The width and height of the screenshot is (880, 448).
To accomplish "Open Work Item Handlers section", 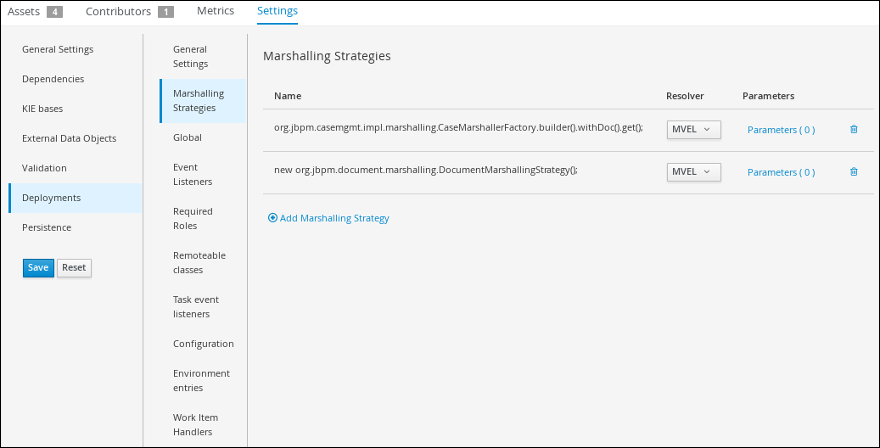I will click(x=195, y=424).
